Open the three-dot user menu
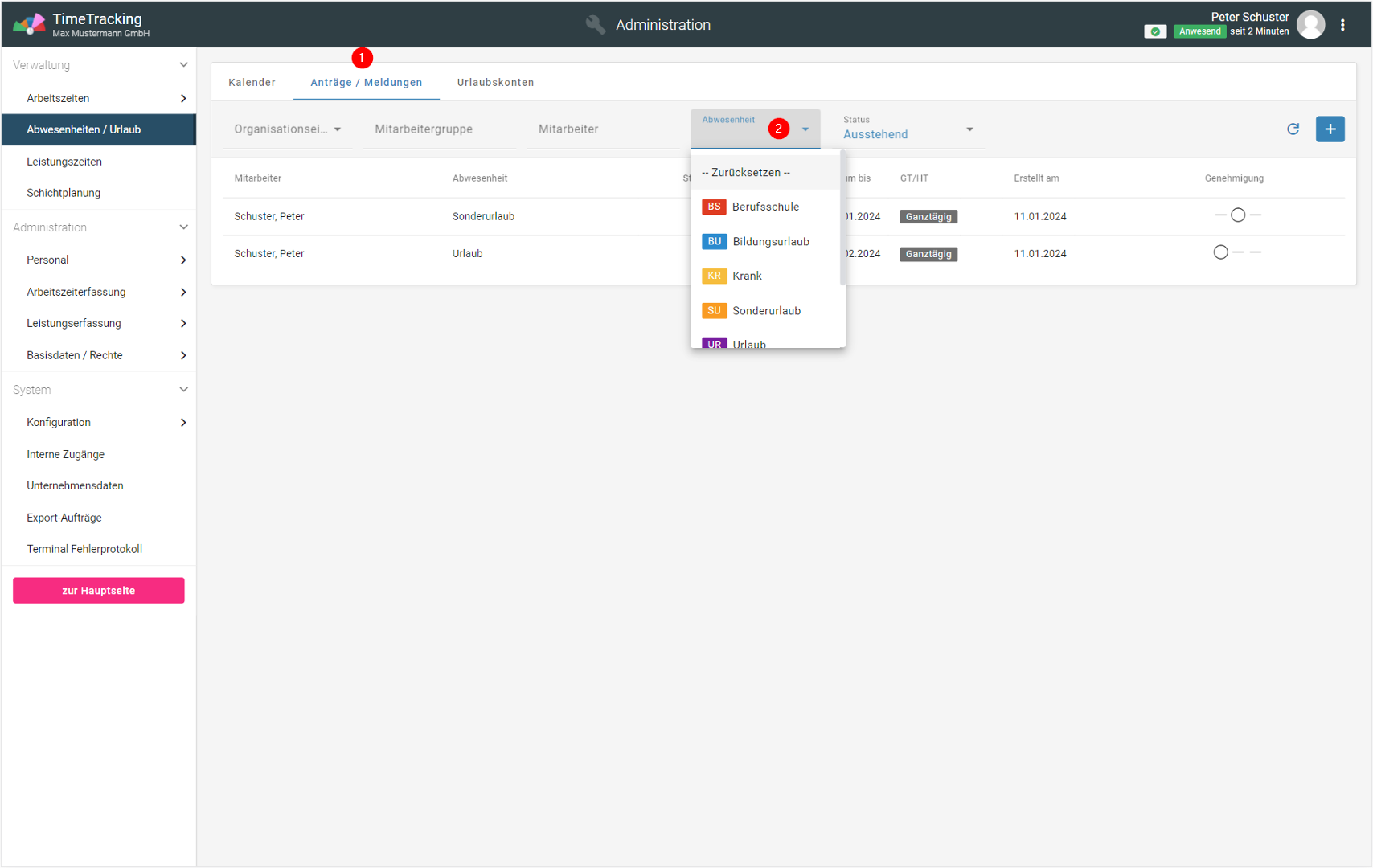1373x868 pixels. point(1342,25)
